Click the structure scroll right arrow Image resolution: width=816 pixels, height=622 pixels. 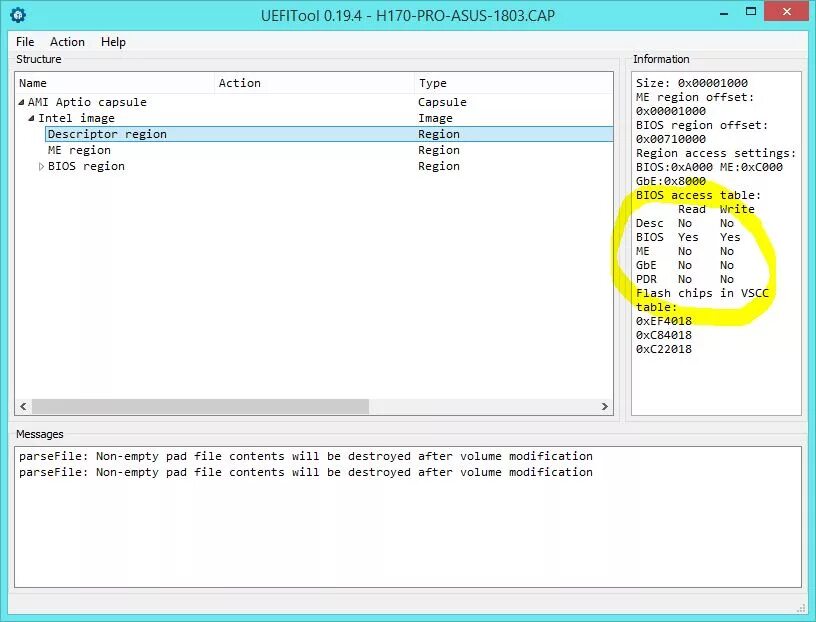tap(605, 407)
